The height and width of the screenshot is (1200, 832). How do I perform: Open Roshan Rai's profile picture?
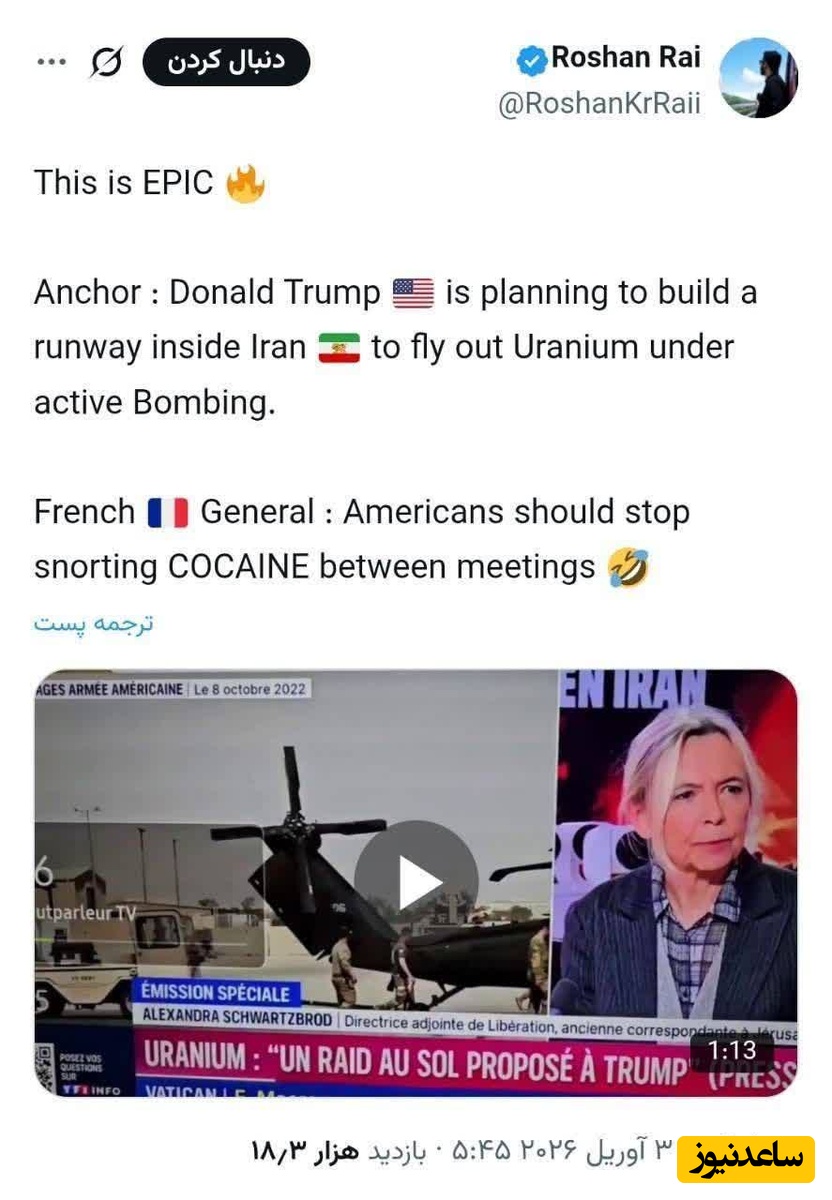pyautogui.click(x=758, y=78)
